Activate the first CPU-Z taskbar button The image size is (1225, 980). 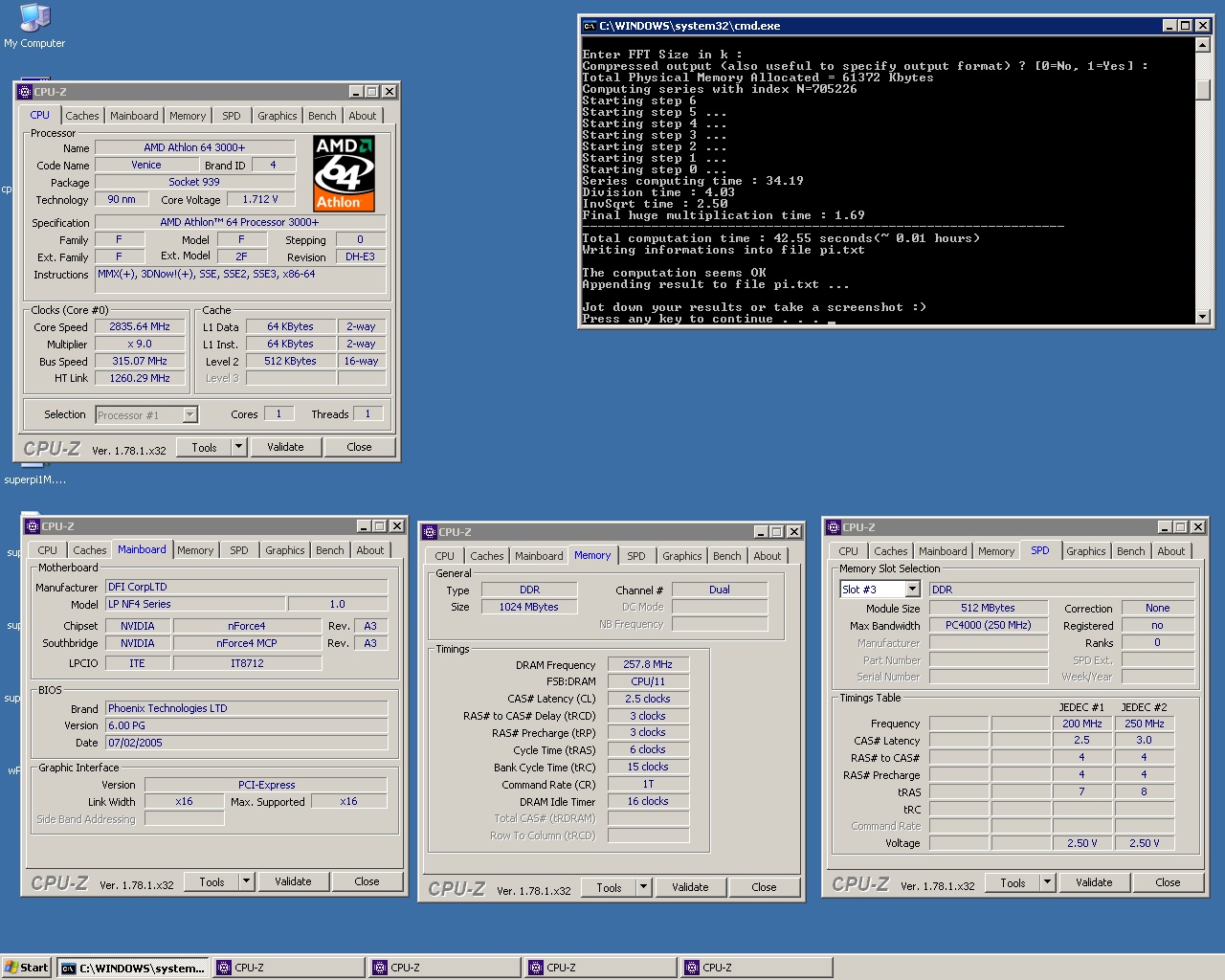(x=288, y=968)
